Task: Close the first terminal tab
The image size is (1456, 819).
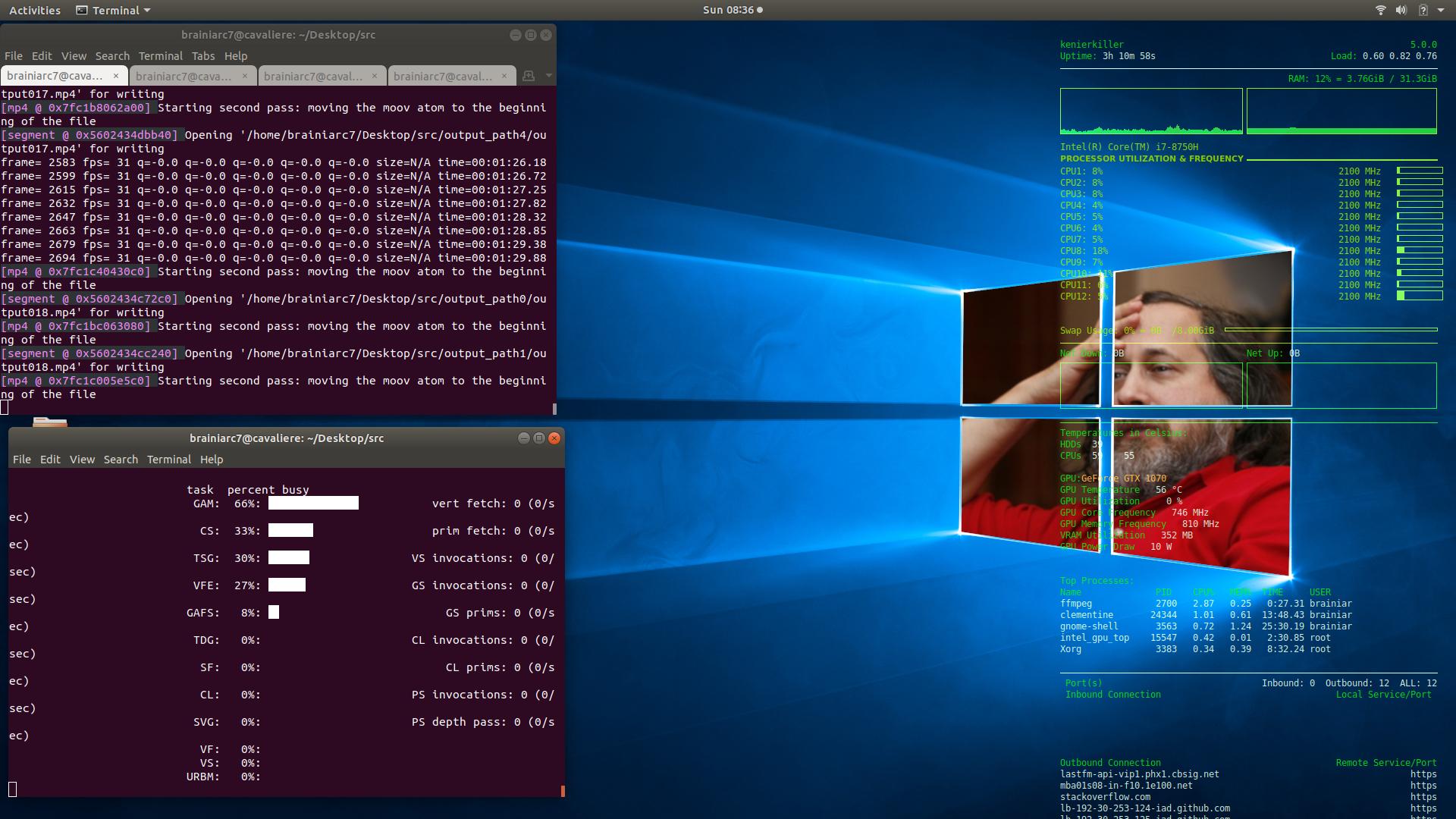Action: click(116, 76)
